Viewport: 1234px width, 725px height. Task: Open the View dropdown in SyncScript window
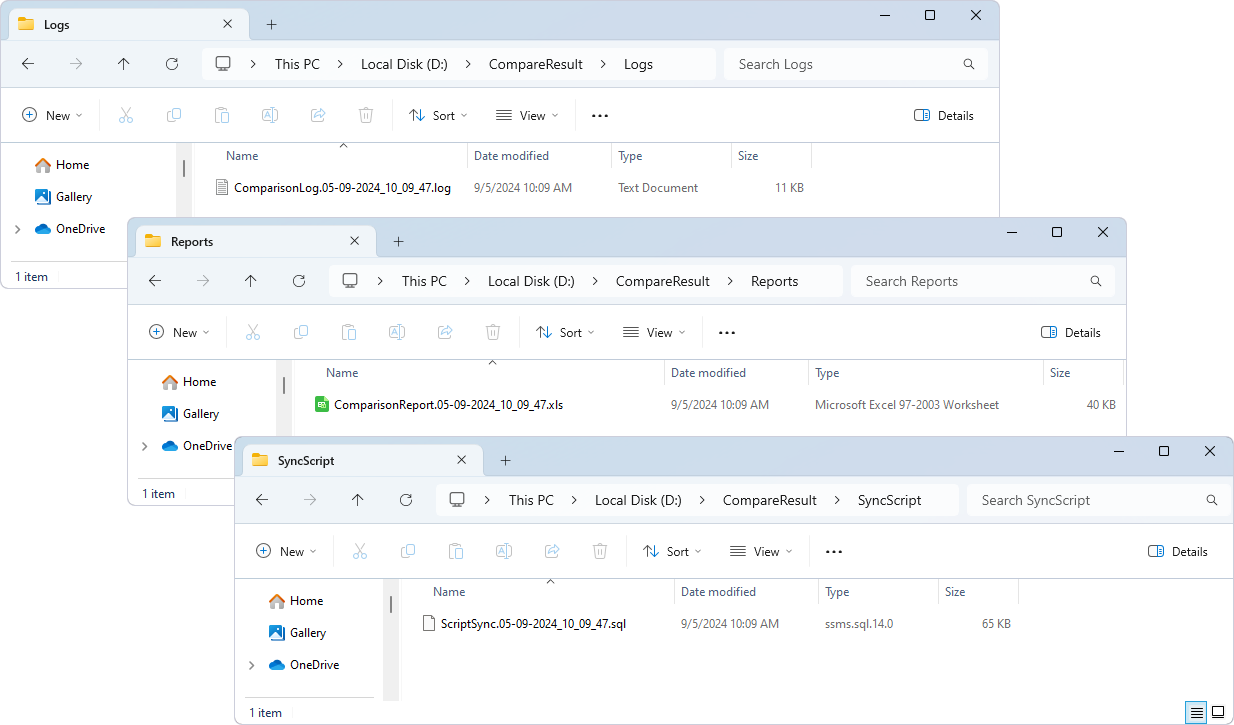(x=762, y=551)
